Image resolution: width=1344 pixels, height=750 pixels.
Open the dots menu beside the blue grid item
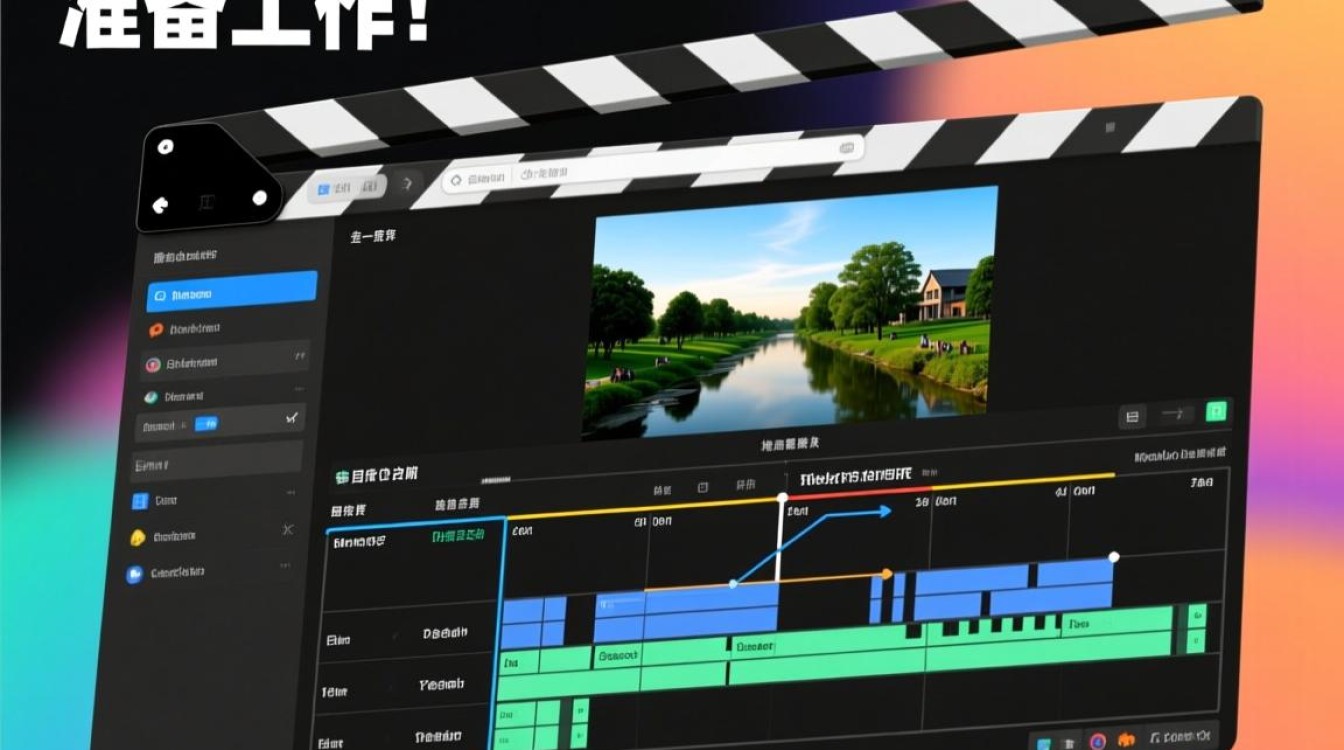click(291, 493)
